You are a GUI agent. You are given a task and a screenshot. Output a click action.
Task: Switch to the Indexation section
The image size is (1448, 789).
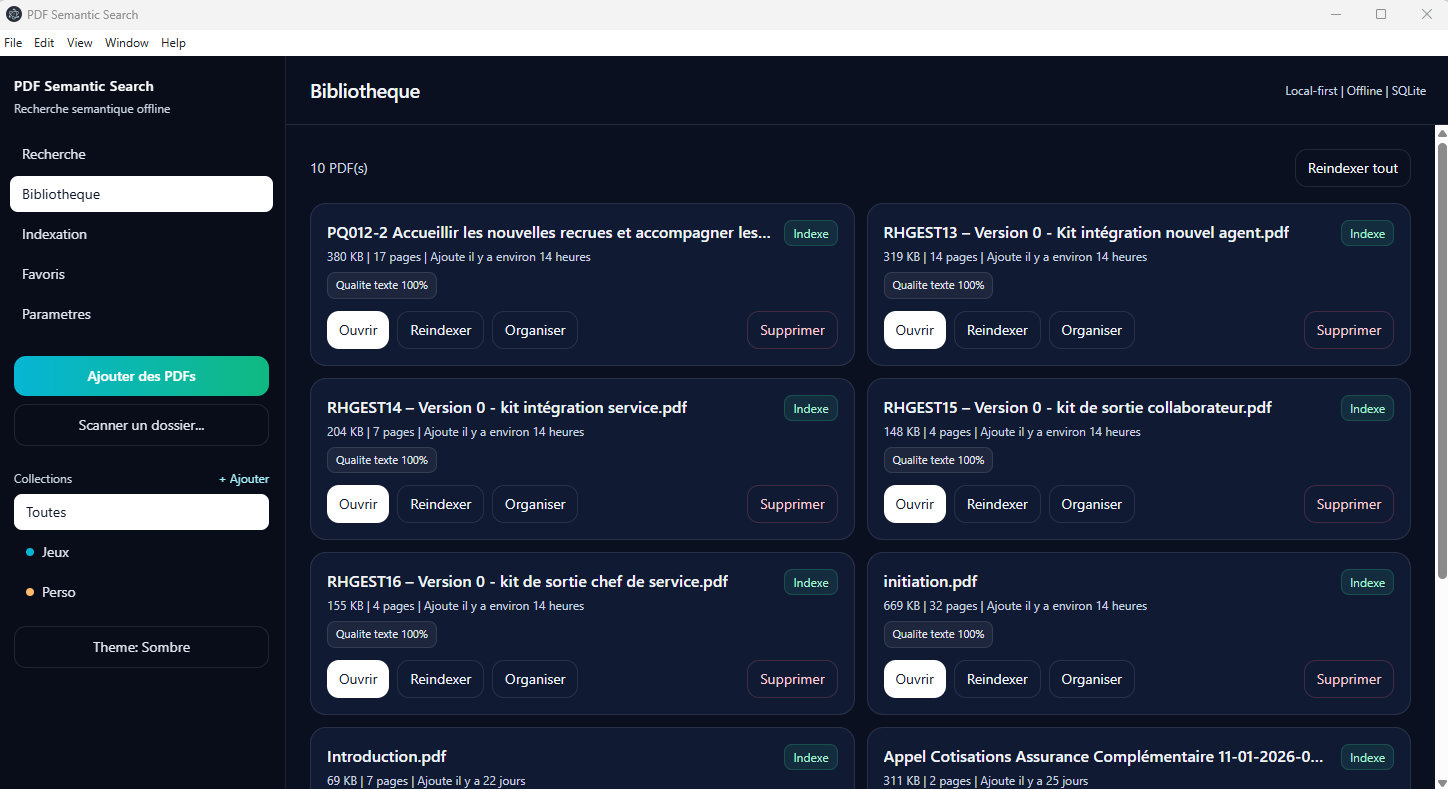tap(54, 234)
